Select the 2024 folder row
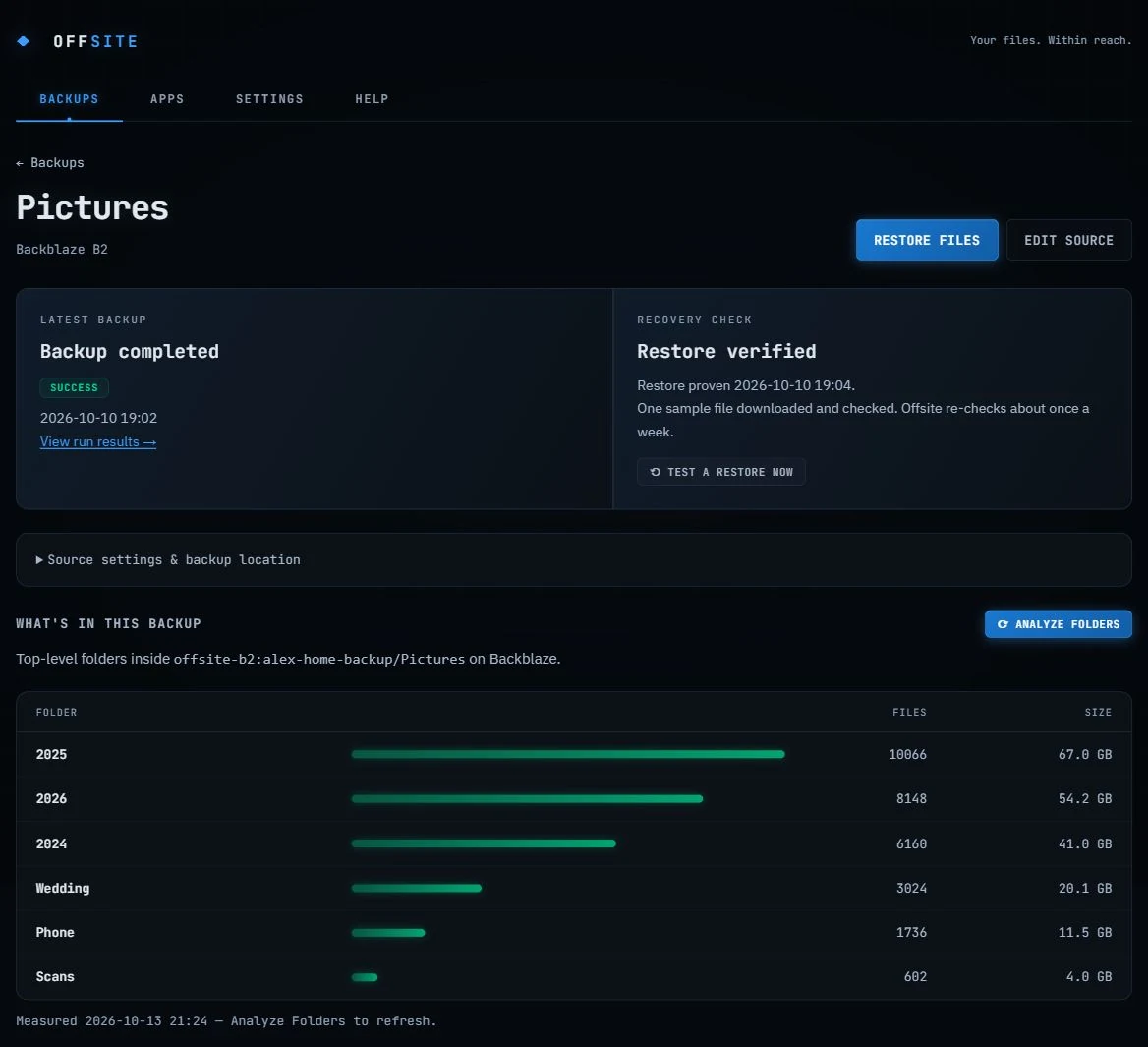Viewport: 1148px width, 1047px height. 573,843
